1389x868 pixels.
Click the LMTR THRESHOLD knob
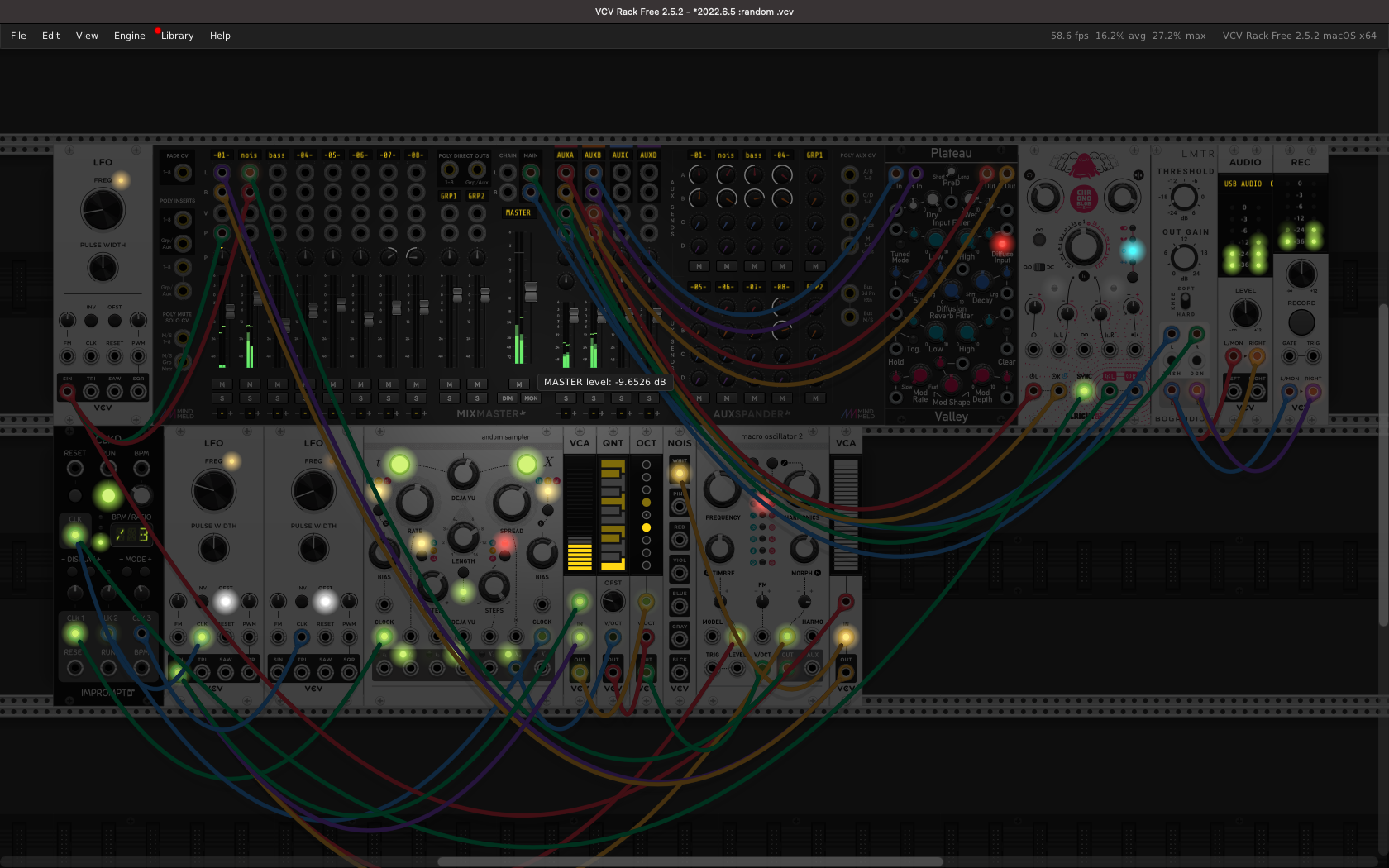click(1184, 197)
